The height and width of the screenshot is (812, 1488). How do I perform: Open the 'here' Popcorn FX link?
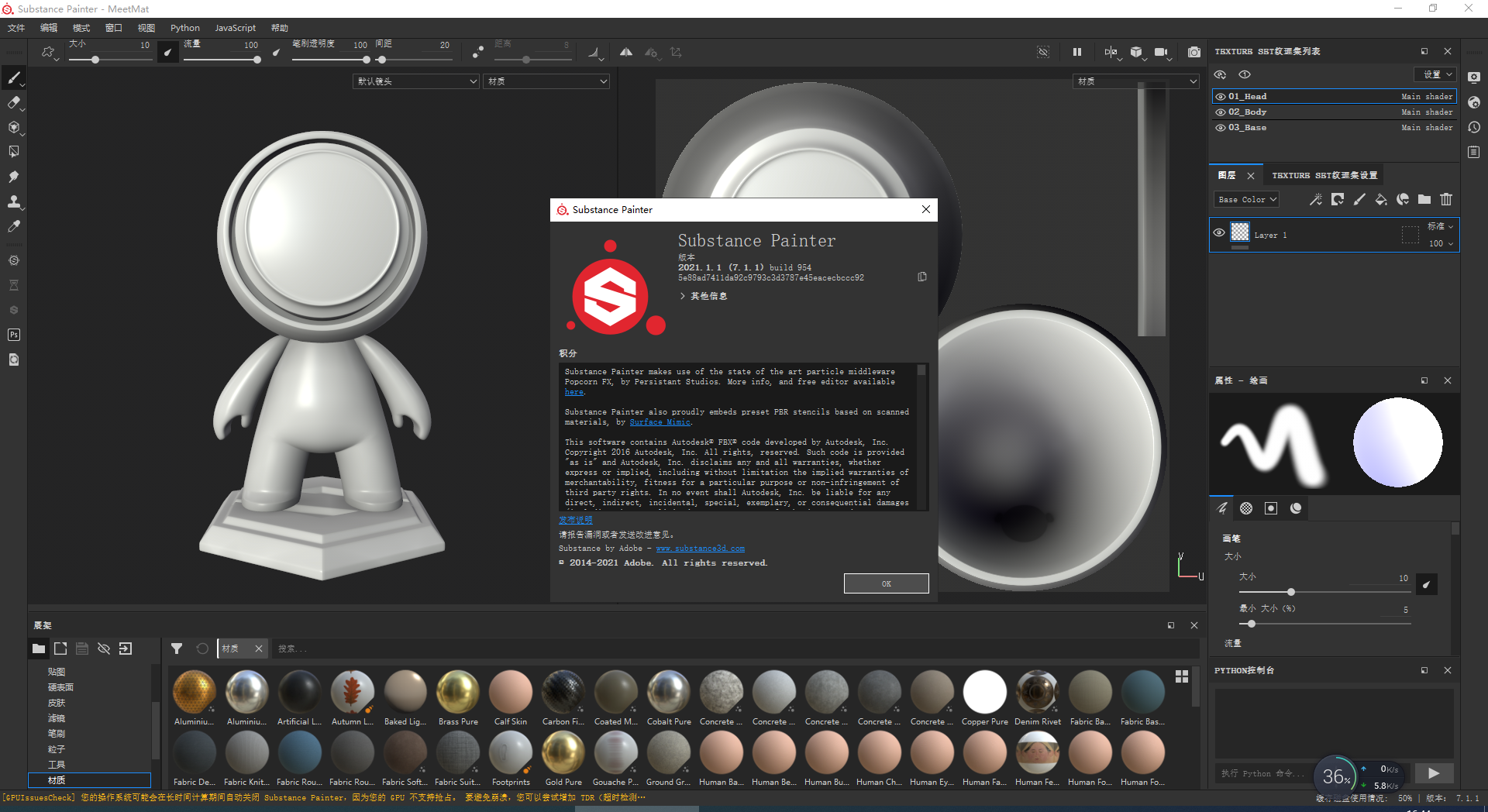tap(573, 392)
